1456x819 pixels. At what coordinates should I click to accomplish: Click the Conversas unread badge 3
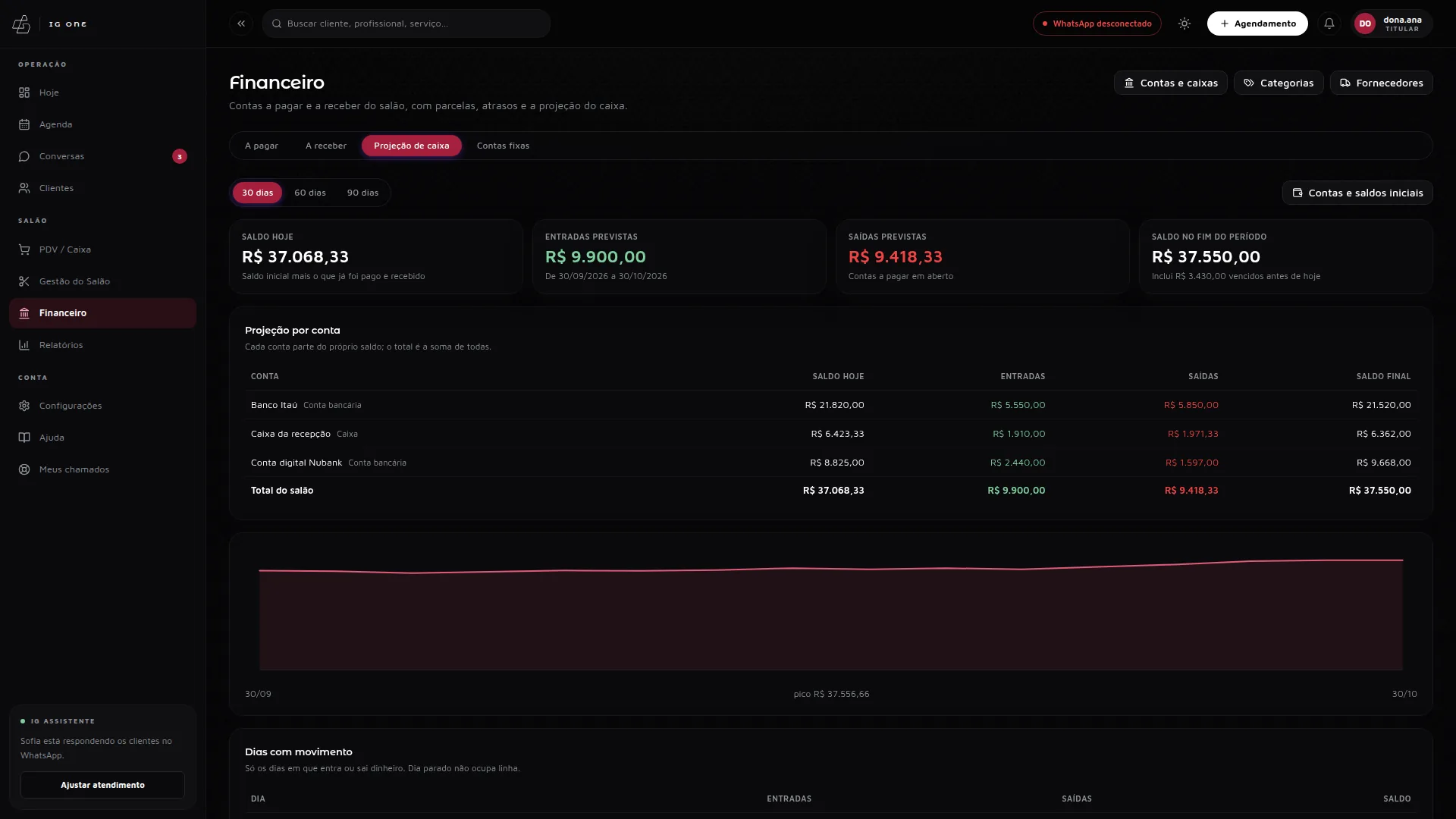tap(180, 156)
